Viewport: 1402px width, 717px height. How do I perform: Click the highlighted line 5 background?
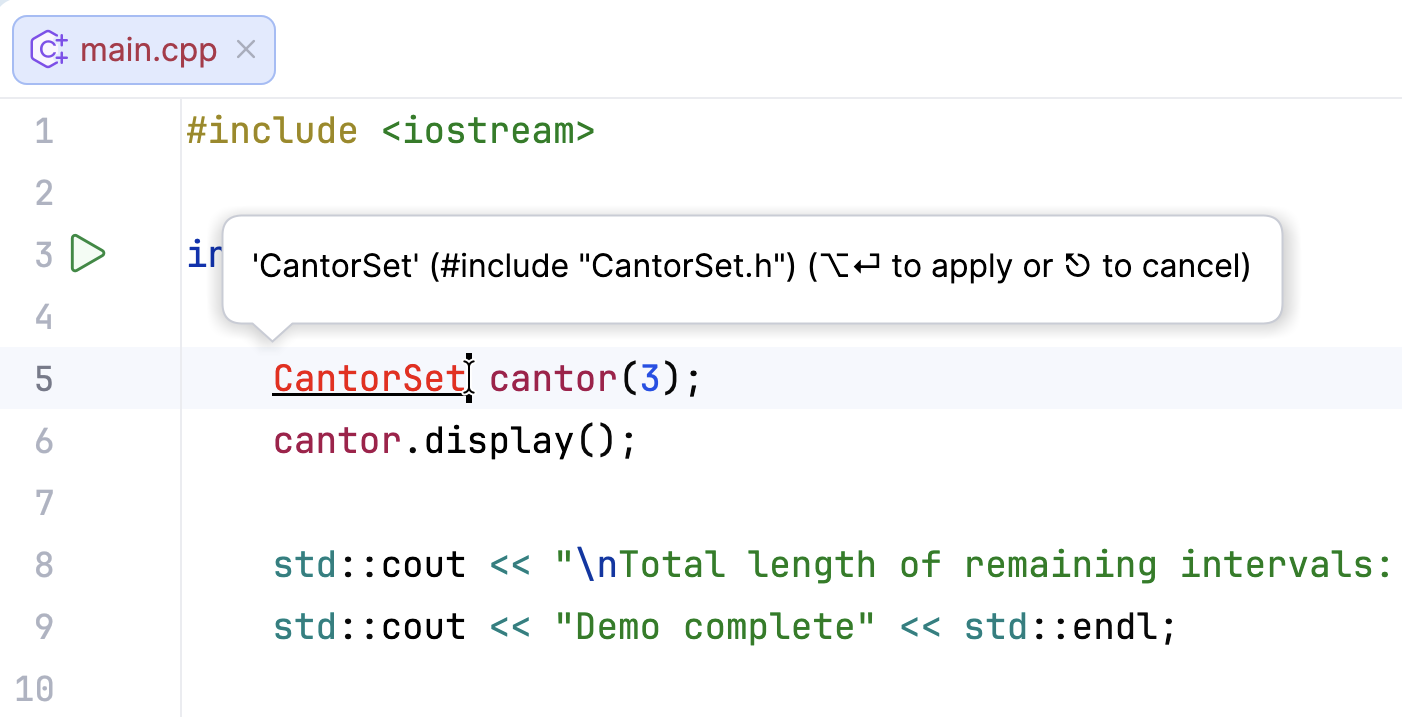point(1000,378)
